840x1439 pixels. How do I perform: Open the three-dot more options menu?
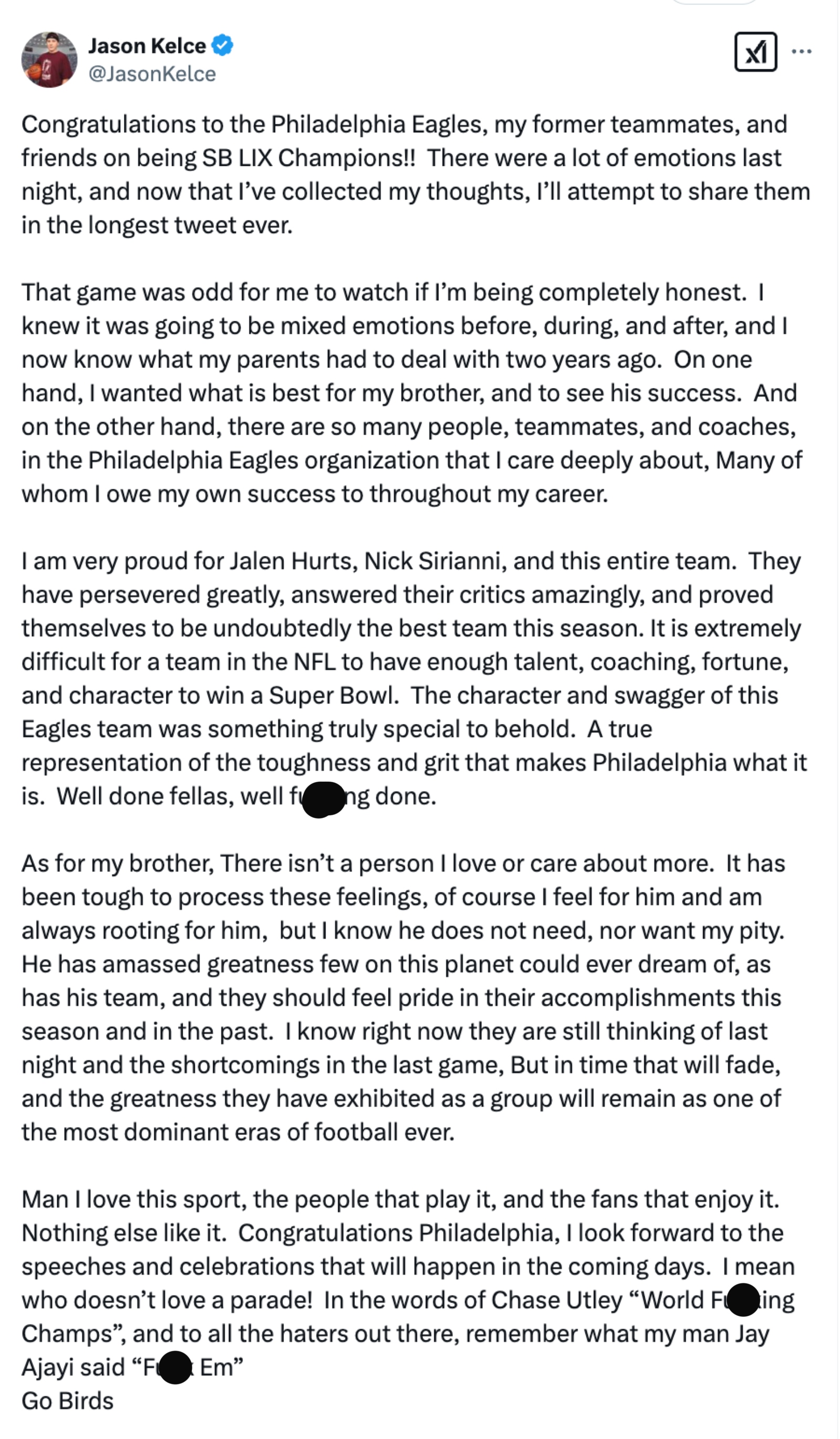click(x=801, y=52)
